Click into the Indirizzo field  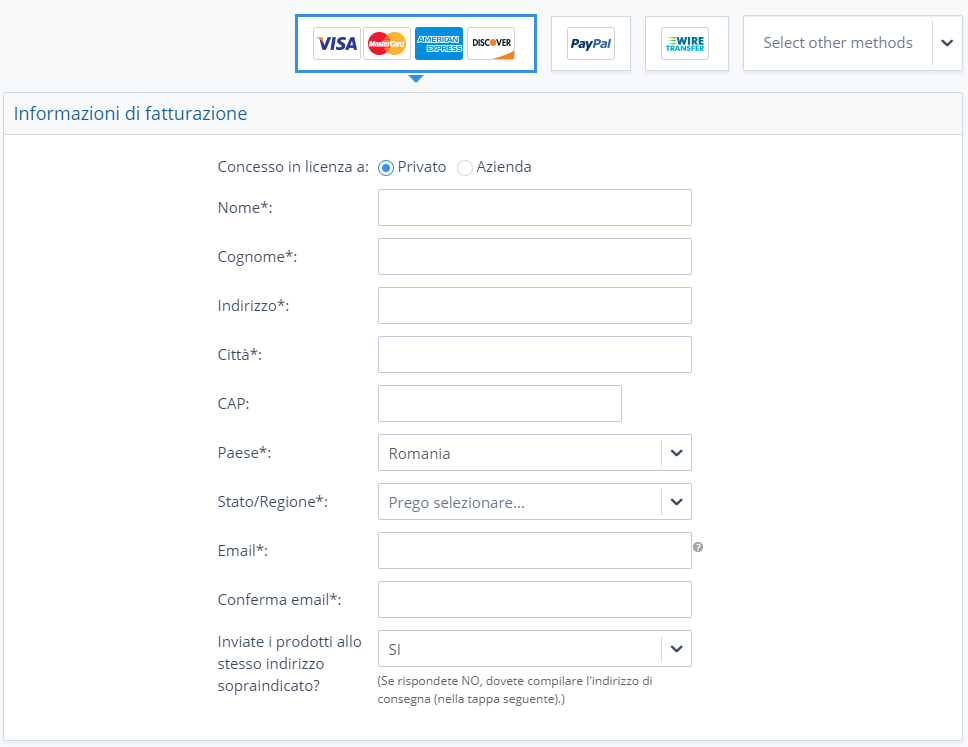coord(535,306)
